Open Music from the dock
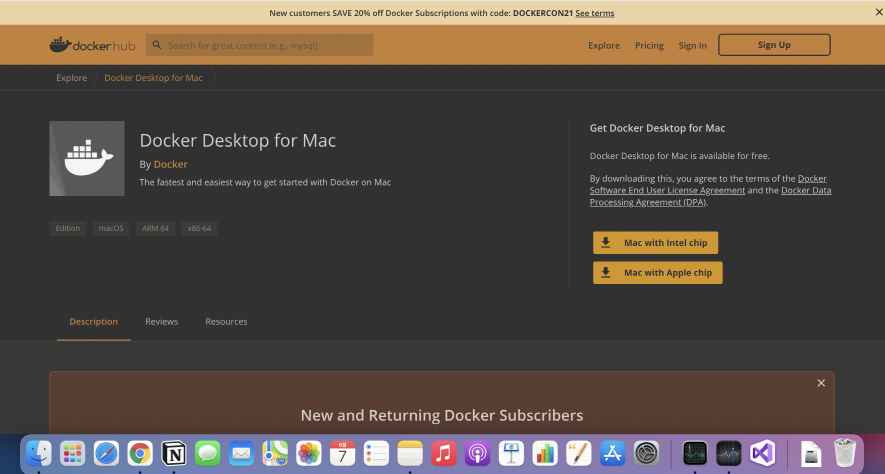885x474 pixels. 444,453
